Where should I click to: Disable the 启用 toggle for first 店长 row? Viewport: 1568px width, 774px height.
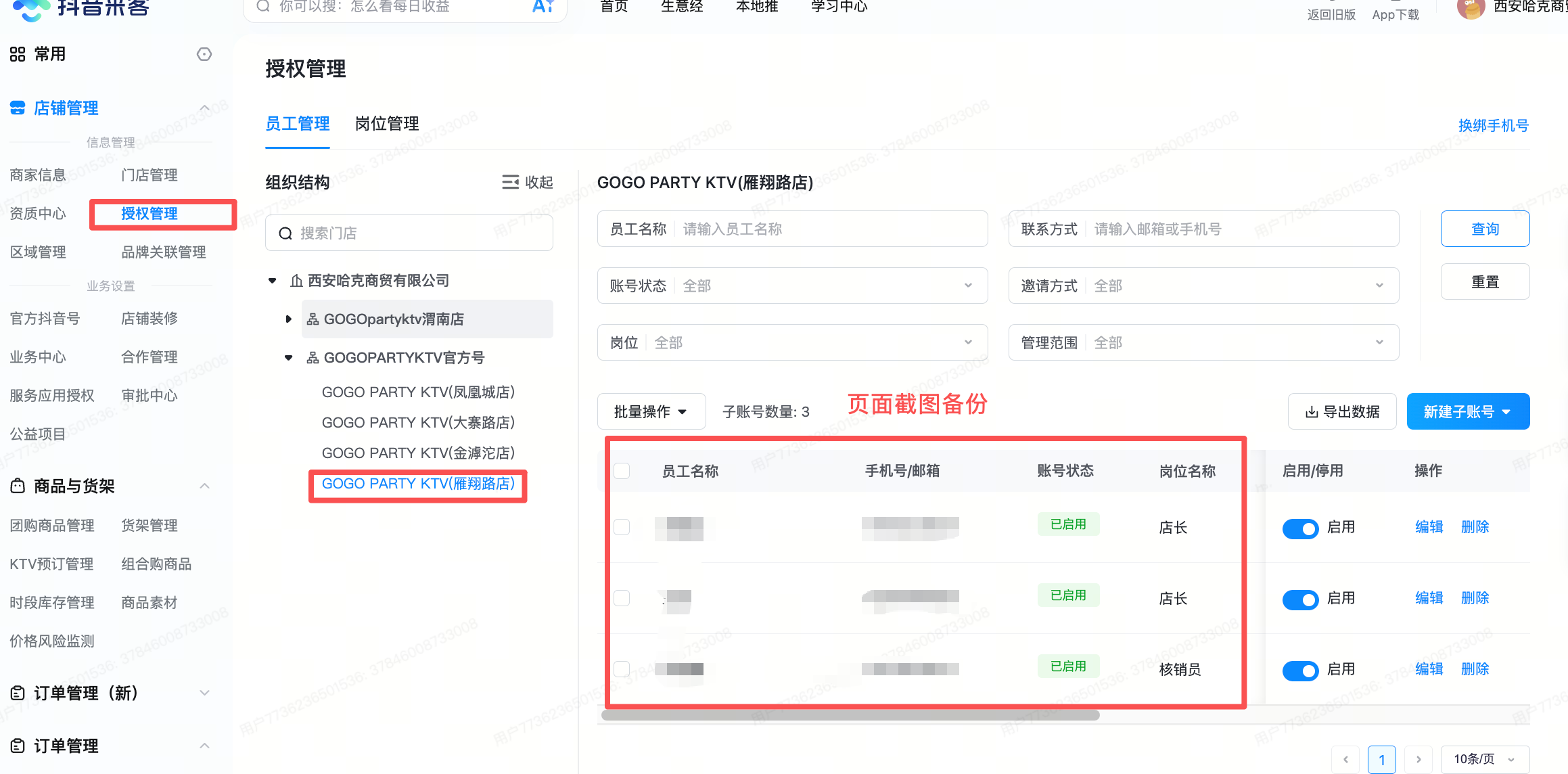(1300, 528)
